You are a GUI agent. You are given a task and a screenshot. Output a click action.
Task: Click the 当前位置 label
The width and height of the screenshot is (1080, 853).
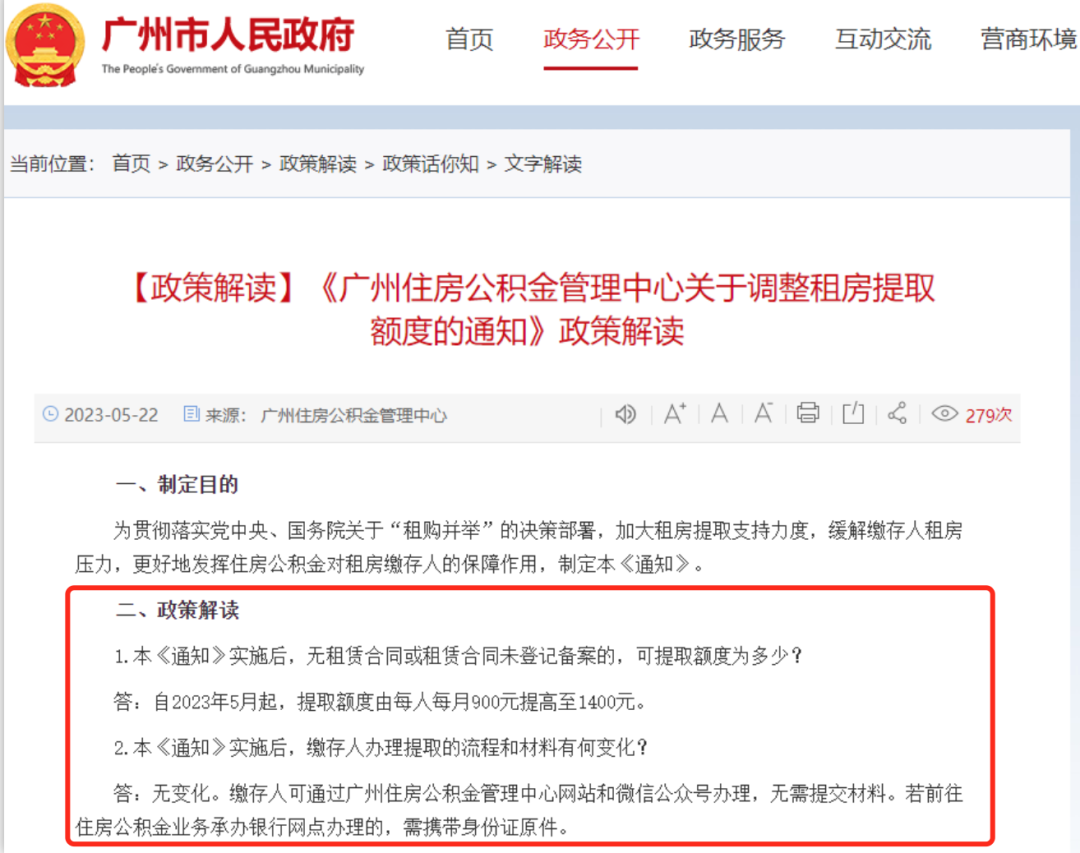tap(52, 164)
